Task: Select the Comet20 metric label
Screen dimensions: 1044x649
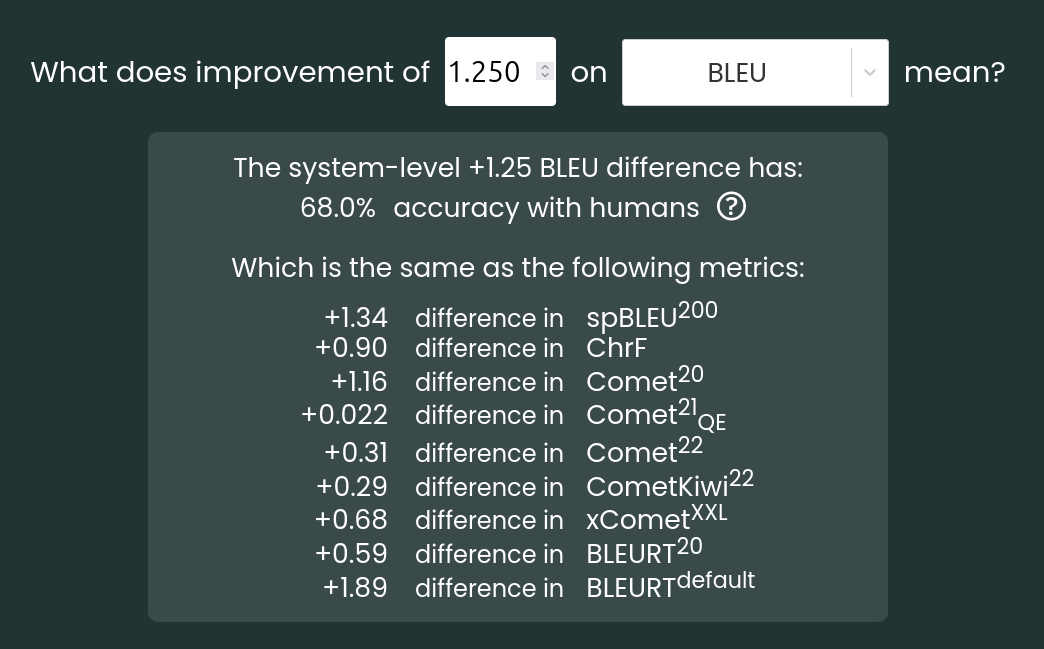Action: (x=645, y=380)
